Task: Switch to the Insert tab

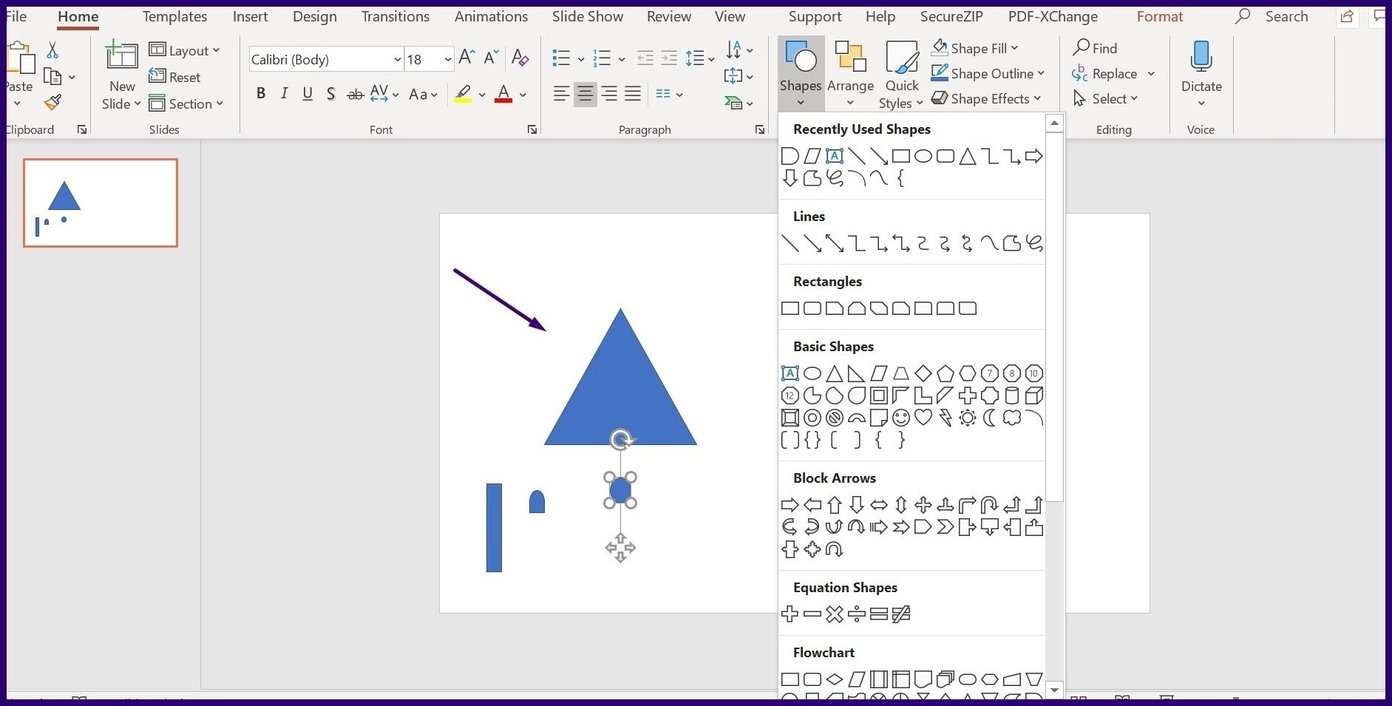Action: 250,16
